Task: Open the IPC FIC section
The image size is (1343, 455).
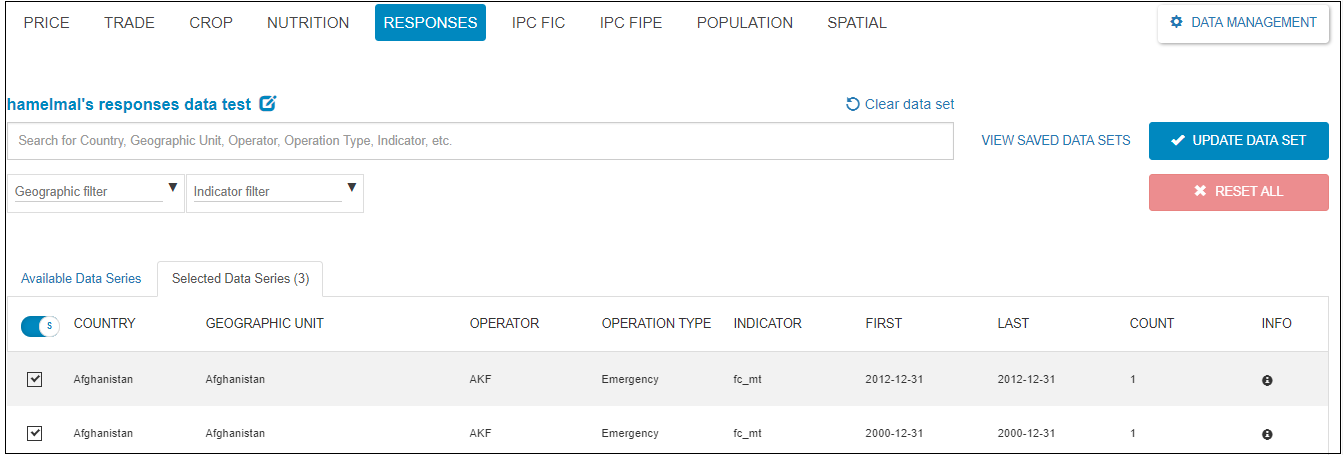Action: (x=538, y=23)
